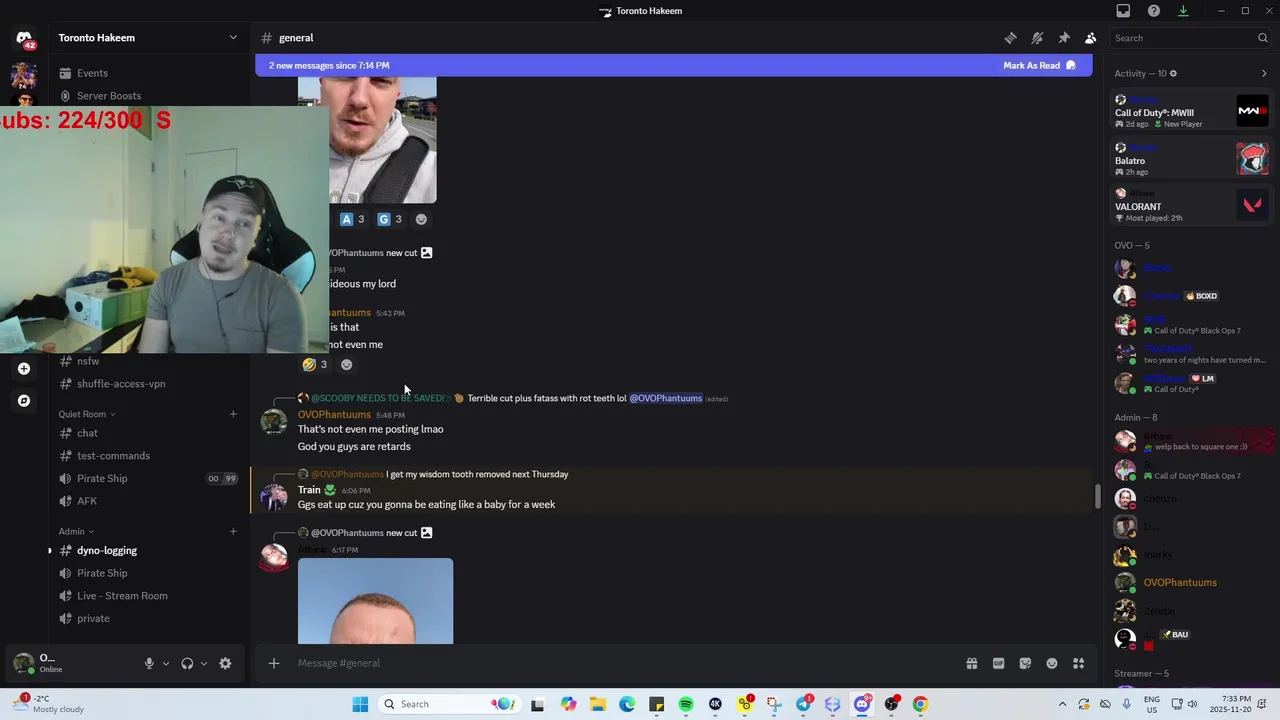Focus the Discord Search field
The width and height of the screenshot is (1280, 720).
[1190, 38]
